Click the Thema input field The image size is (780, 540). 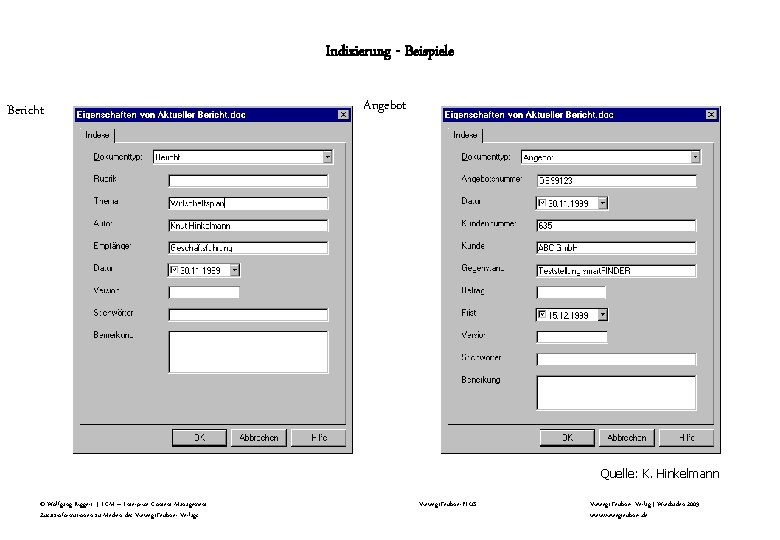[248, 203]
